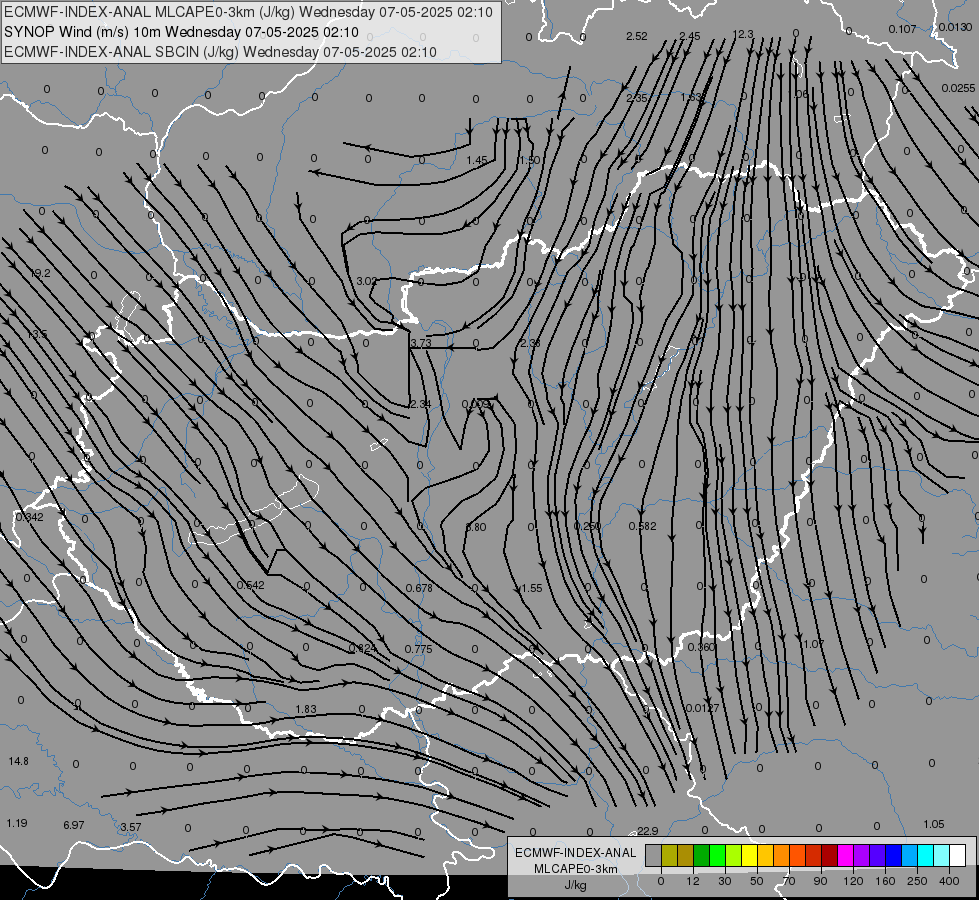Click the map value 3.02
Image resolution: width=979 pixels, height=900 pixels.
(x=367, y=281)
